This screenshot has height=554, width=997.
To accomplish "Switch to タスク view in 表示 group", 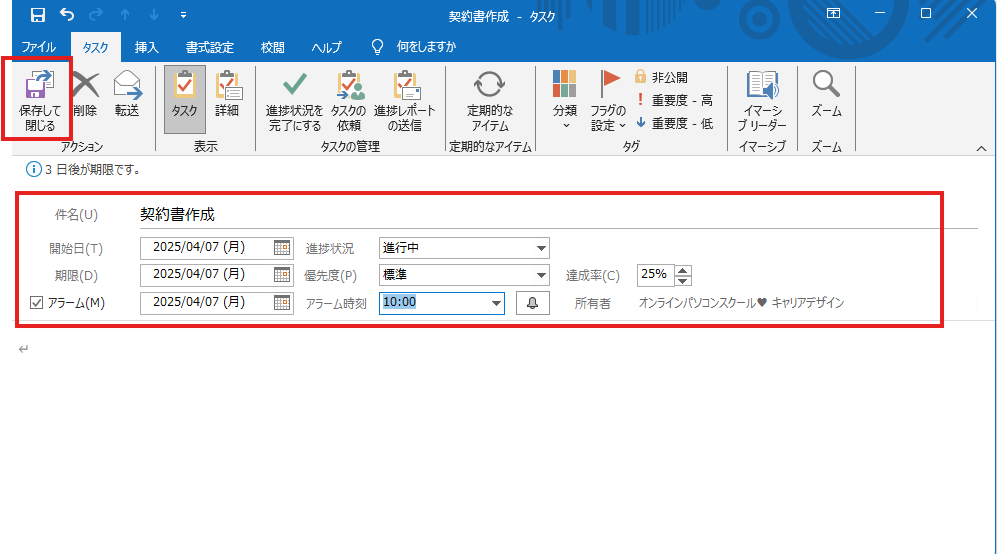I will pyautogui.click(x=184, y=99).
